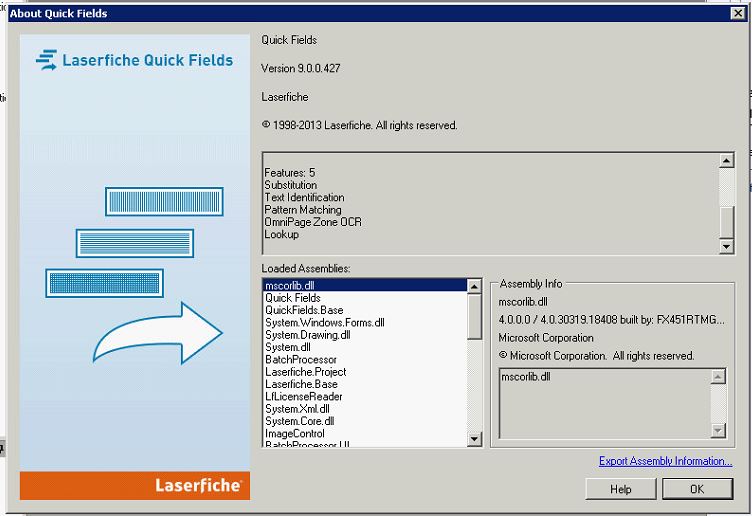Viewport: 752px width, 516px height.
Task: Click features box scrollbar thumb
Action: [726, 222]
